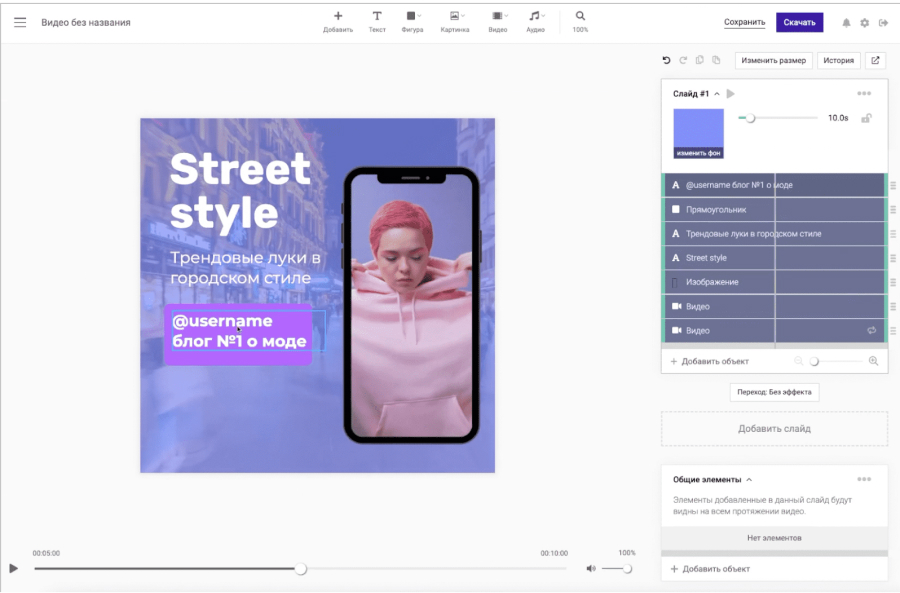Click the 100% zoom magnifier
The height and width of the screenshot is (593, 900).
coord(580,21)
